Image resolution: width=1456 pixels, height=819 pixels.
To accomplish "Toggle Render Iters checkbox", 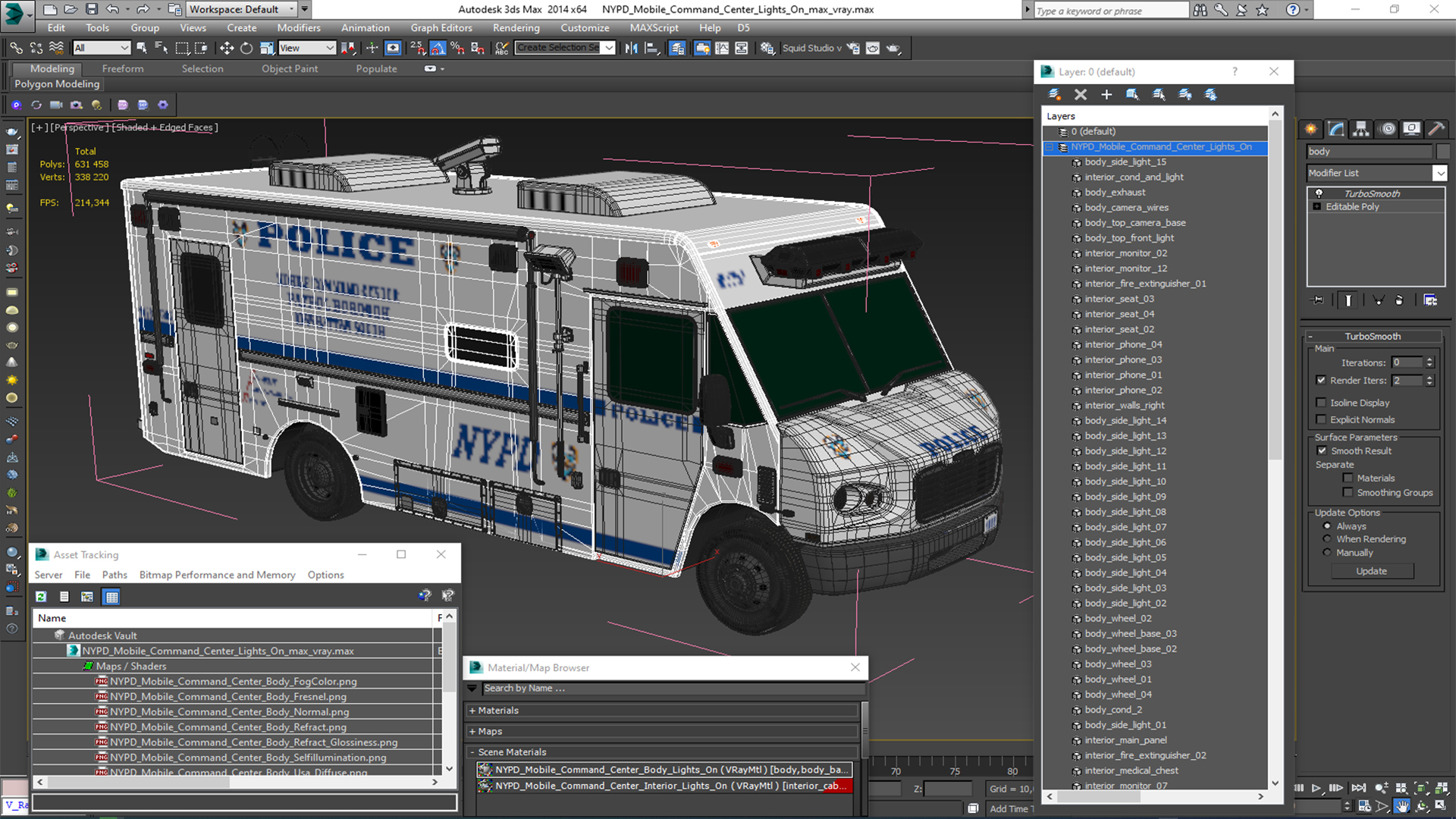I will 1321,380.
